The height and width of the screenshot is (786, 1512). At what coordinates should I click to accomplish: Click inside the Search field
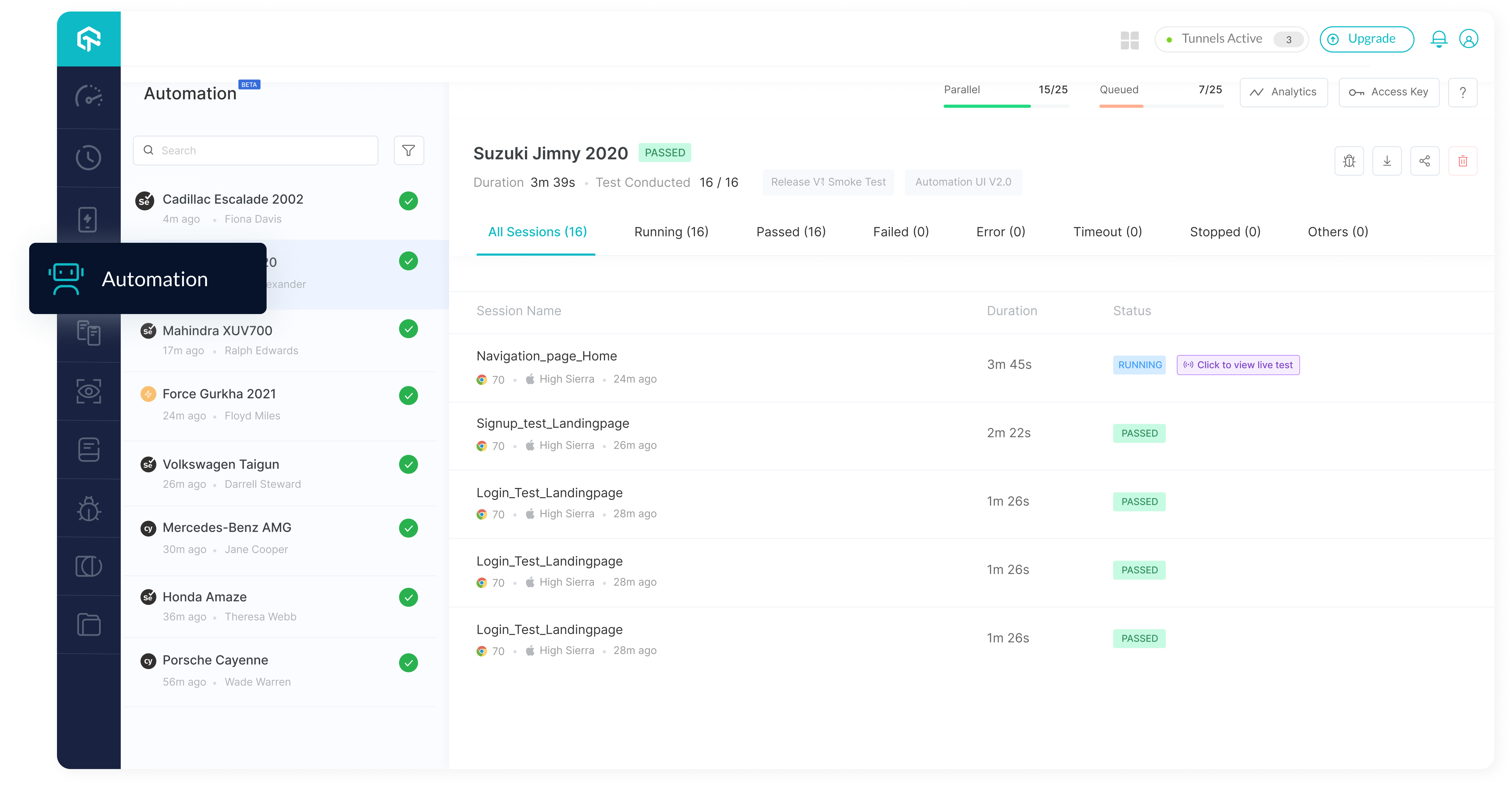[255, 150]
